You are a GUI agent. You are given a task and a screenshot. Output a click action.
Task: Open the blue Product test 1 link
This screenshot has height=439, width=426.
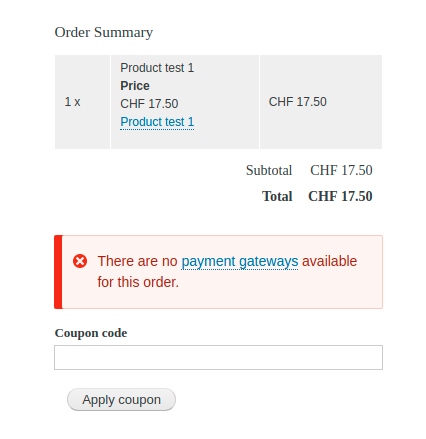[157, 122]
